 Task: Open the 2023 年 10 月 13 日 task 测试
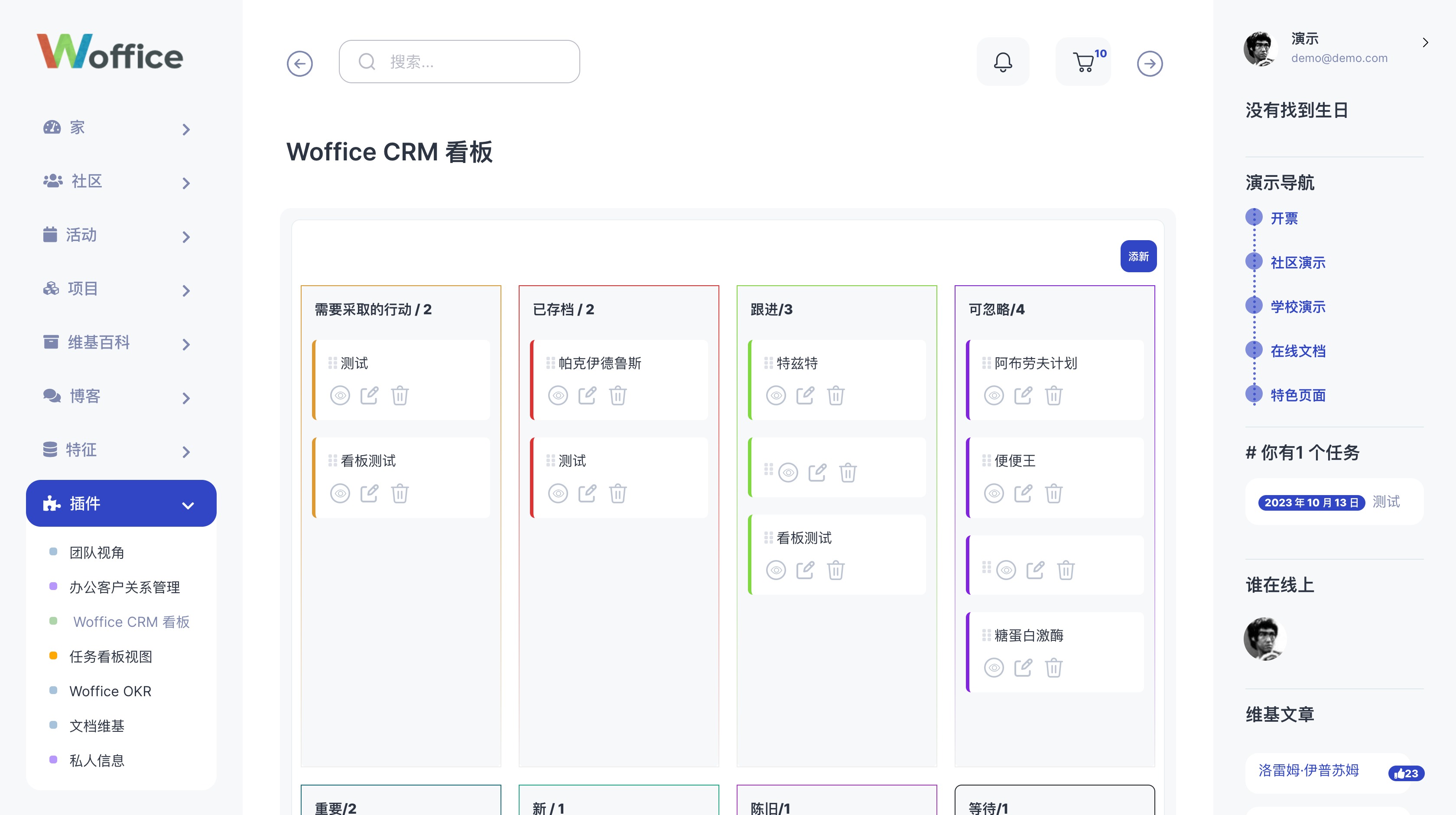(1334, 502)
